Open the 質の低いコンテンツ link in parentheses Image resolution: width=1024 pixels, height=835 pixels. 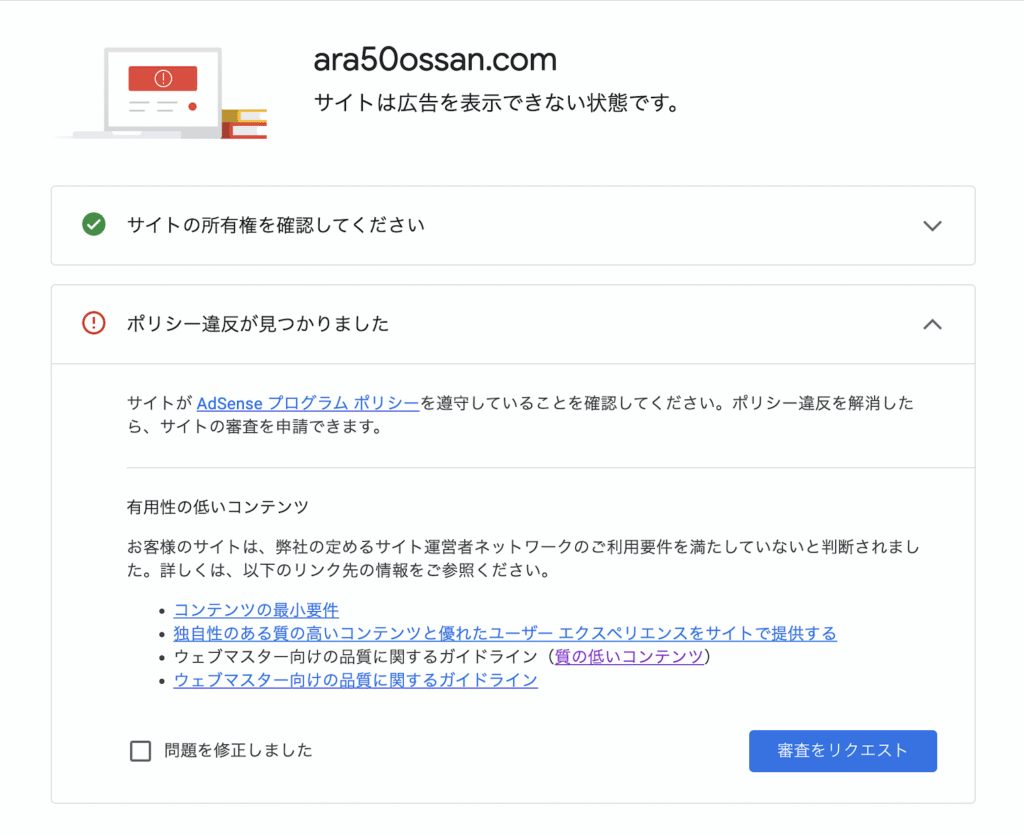[x=629, y=656]
